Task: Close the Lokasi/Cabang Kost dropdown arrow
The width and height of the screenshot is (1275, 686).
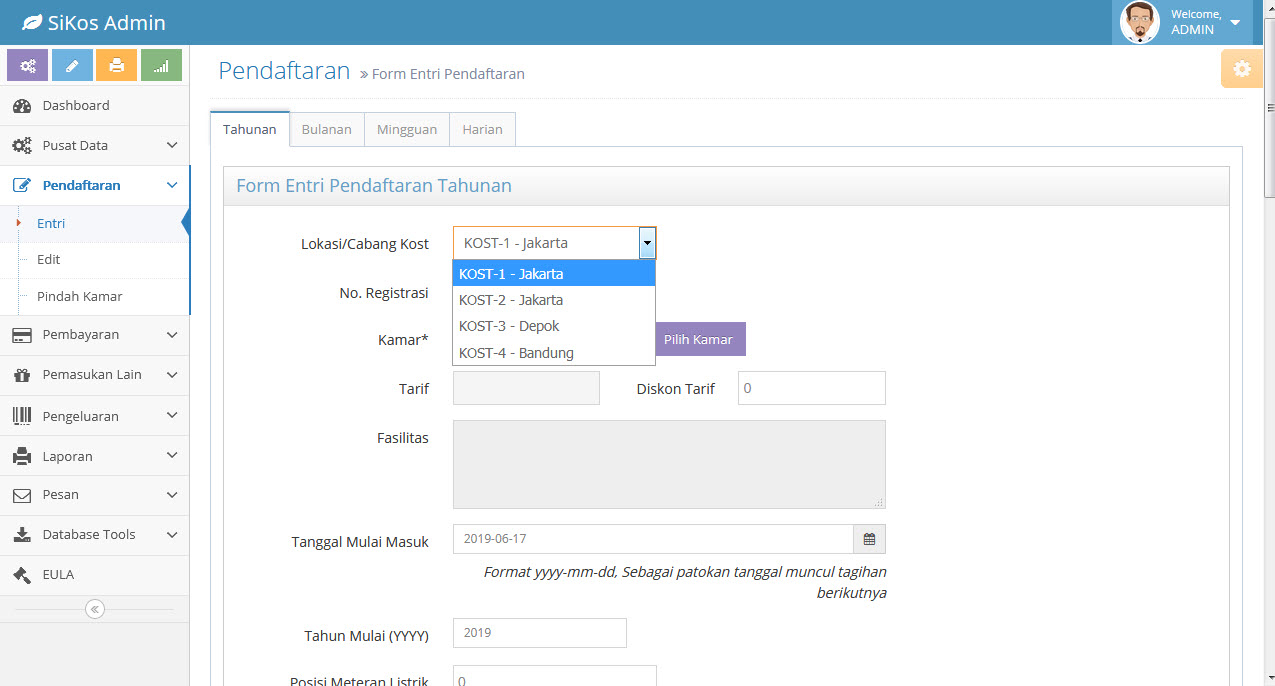Action: pos(647,243)
